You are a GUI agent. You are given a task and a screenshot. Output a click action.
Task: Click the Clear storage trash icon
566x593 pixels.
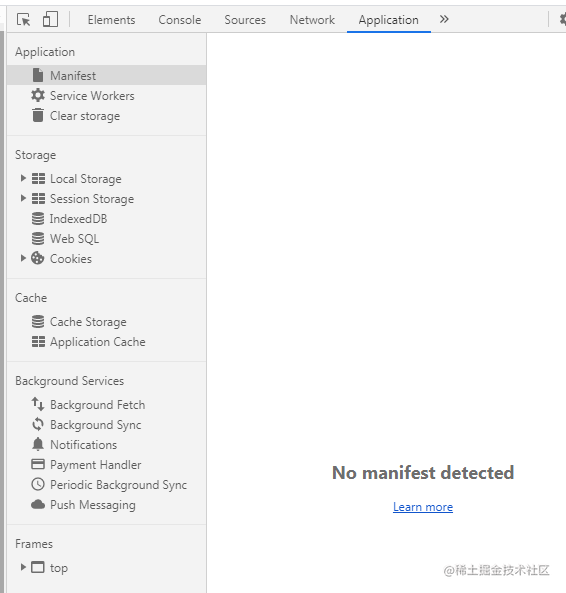click(x=38, y=115)
